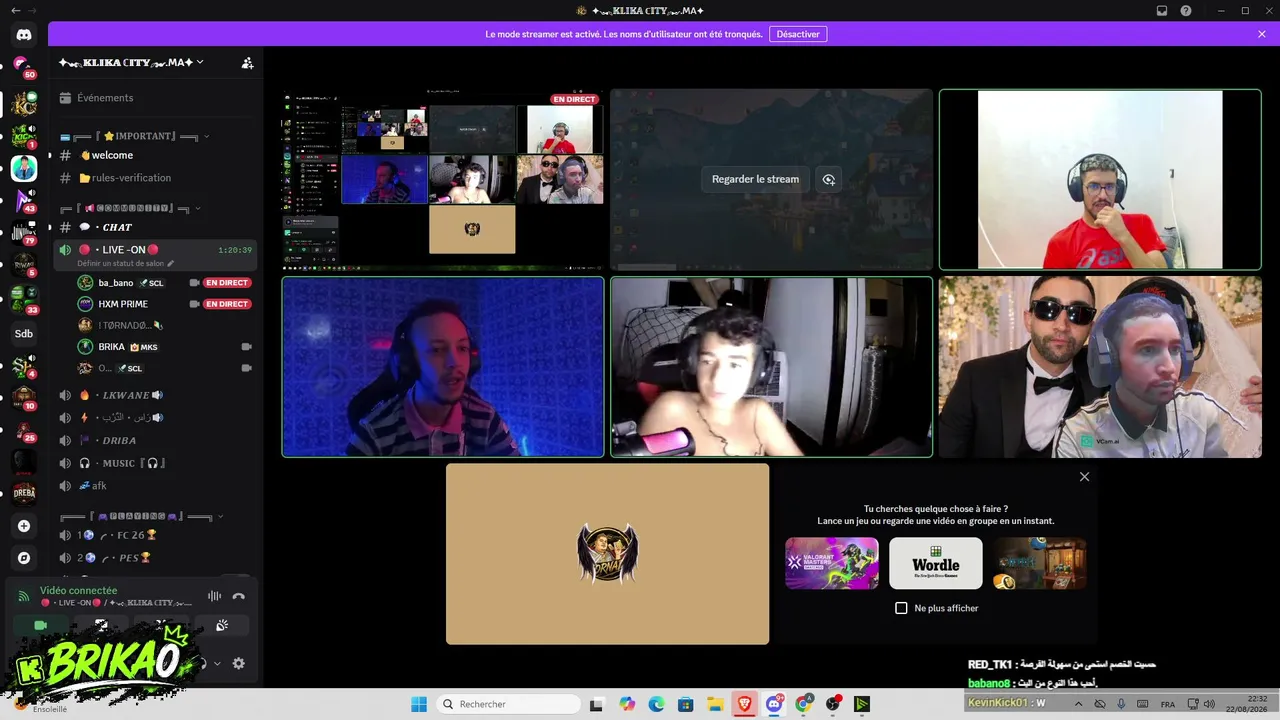This screenshot has height=720, width=1280.
Task: Click the Windows Rechercher search box
Action: [510, 704]
